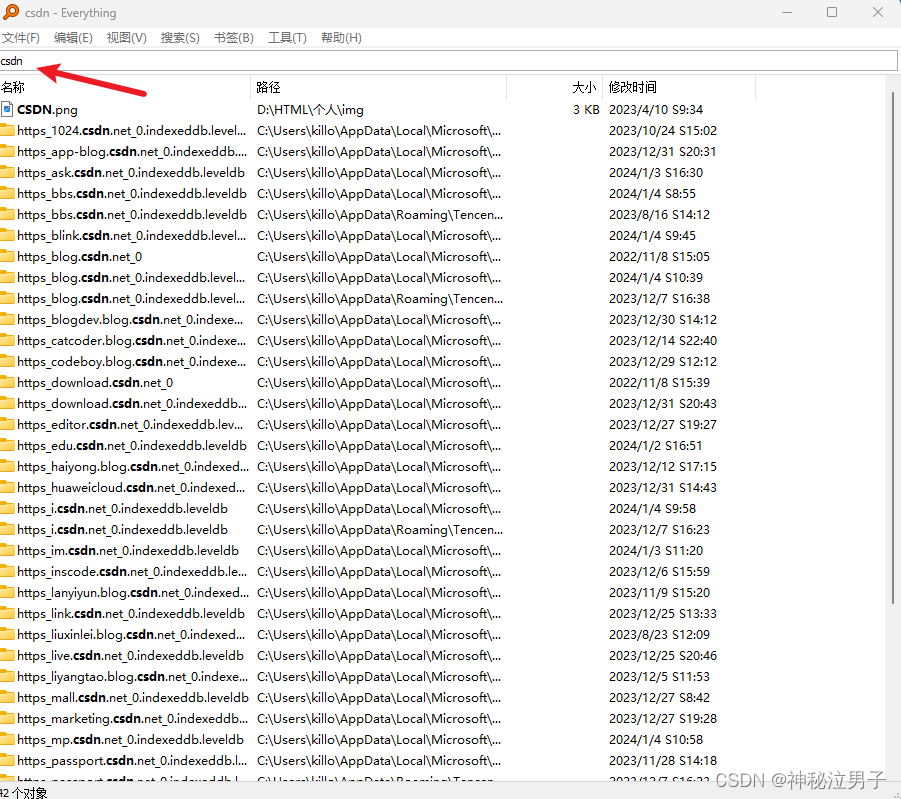This screenshot has width=901, height=799.
Task: Click the date 2024/1/4 S10:58
Action: [656, 739]
